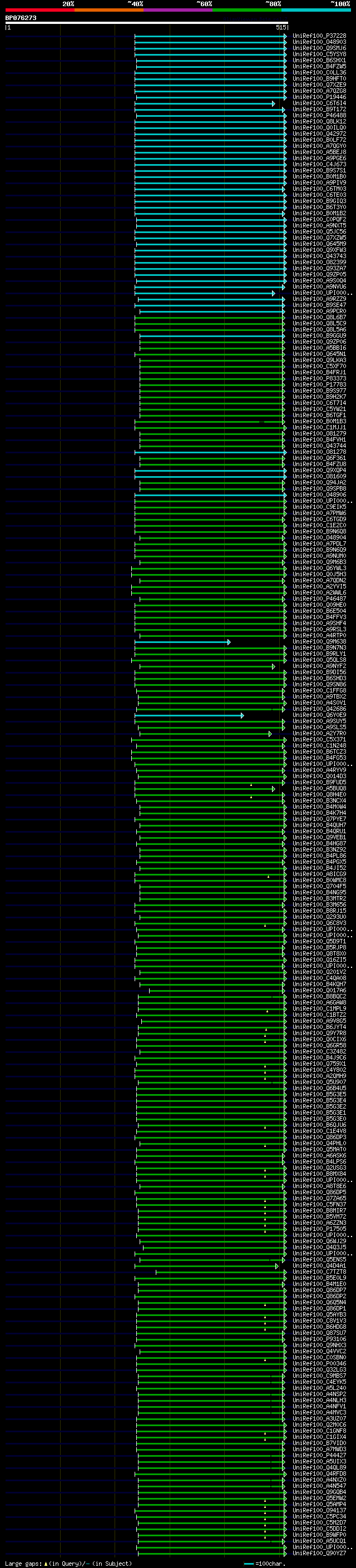Open the UniRef100_P93106 hit label
Viewport: 356px width, 1568px height.
tap(319, 1339)
